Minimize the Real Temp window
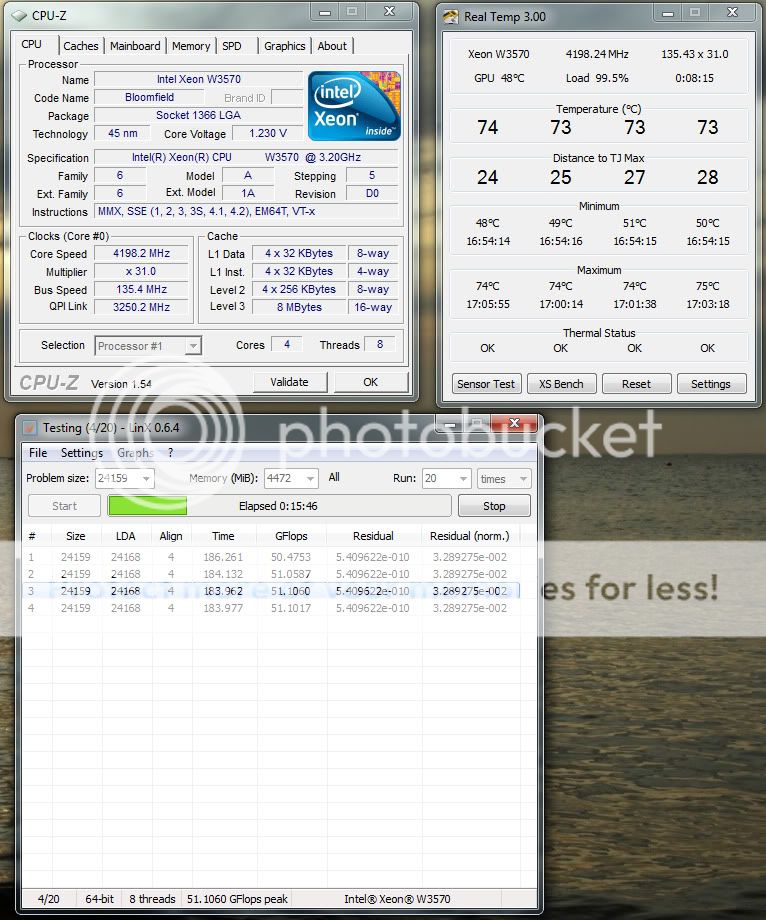Screen dimensions: 766x920 pos(668,13)
